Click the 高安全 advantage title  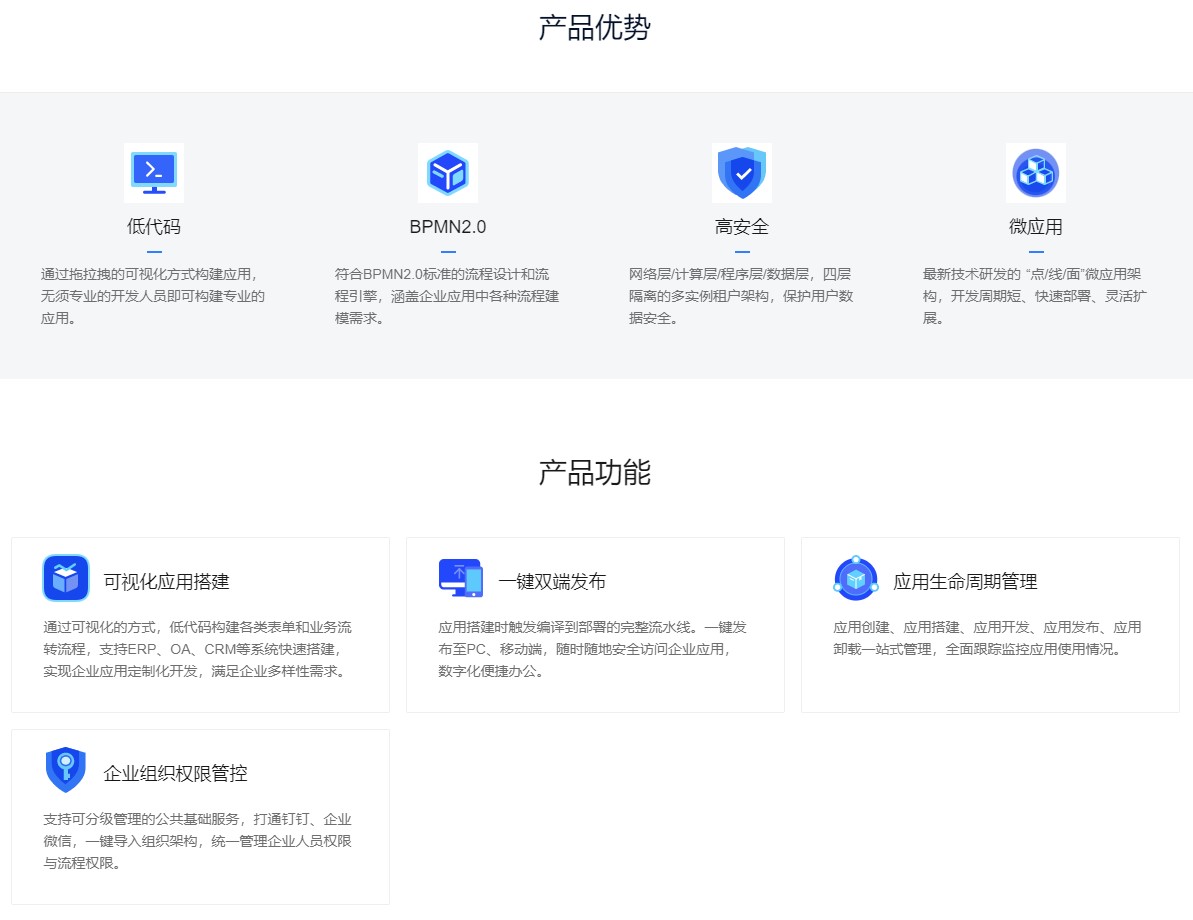pyautogui.click(x=741, y=227)
